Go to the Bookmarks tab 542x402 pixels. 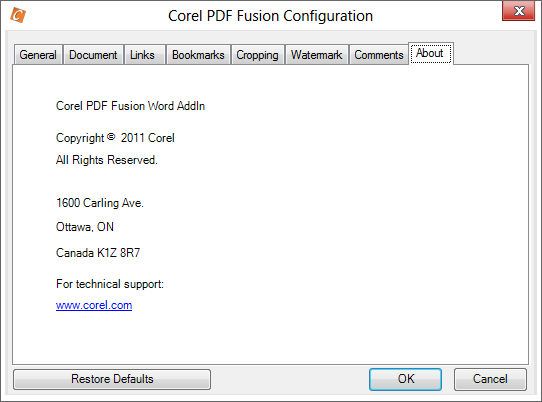click(x=198, y=55)
